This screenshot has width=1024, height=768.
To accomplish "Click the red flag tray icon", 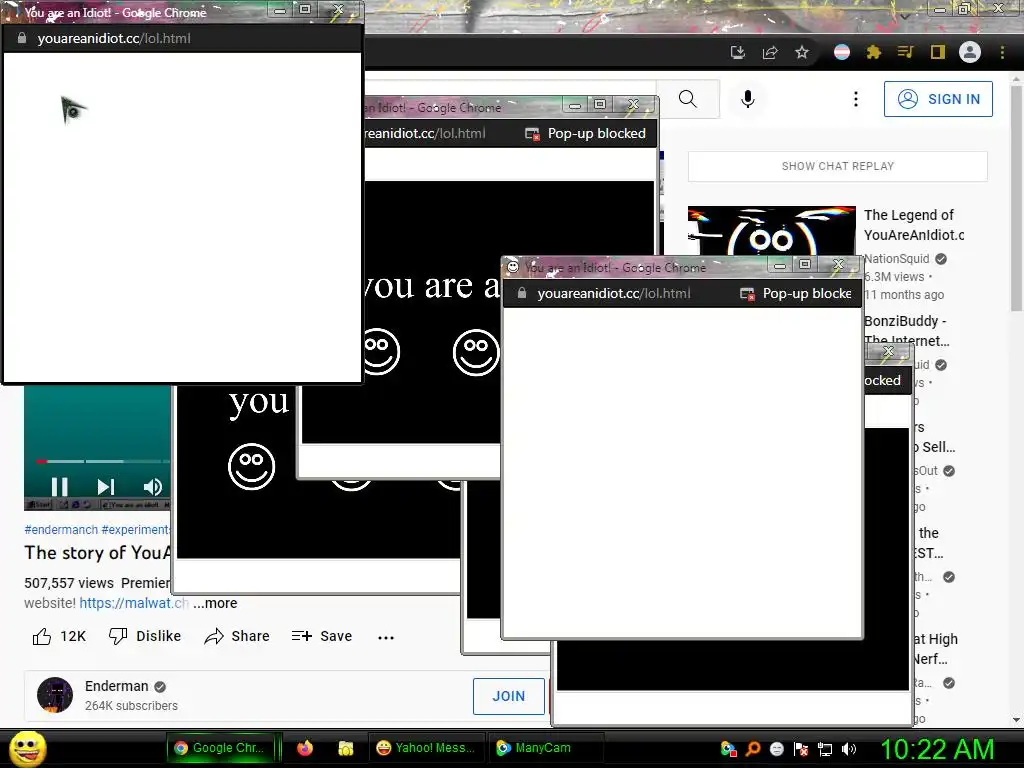I will (x=801, y=749).
